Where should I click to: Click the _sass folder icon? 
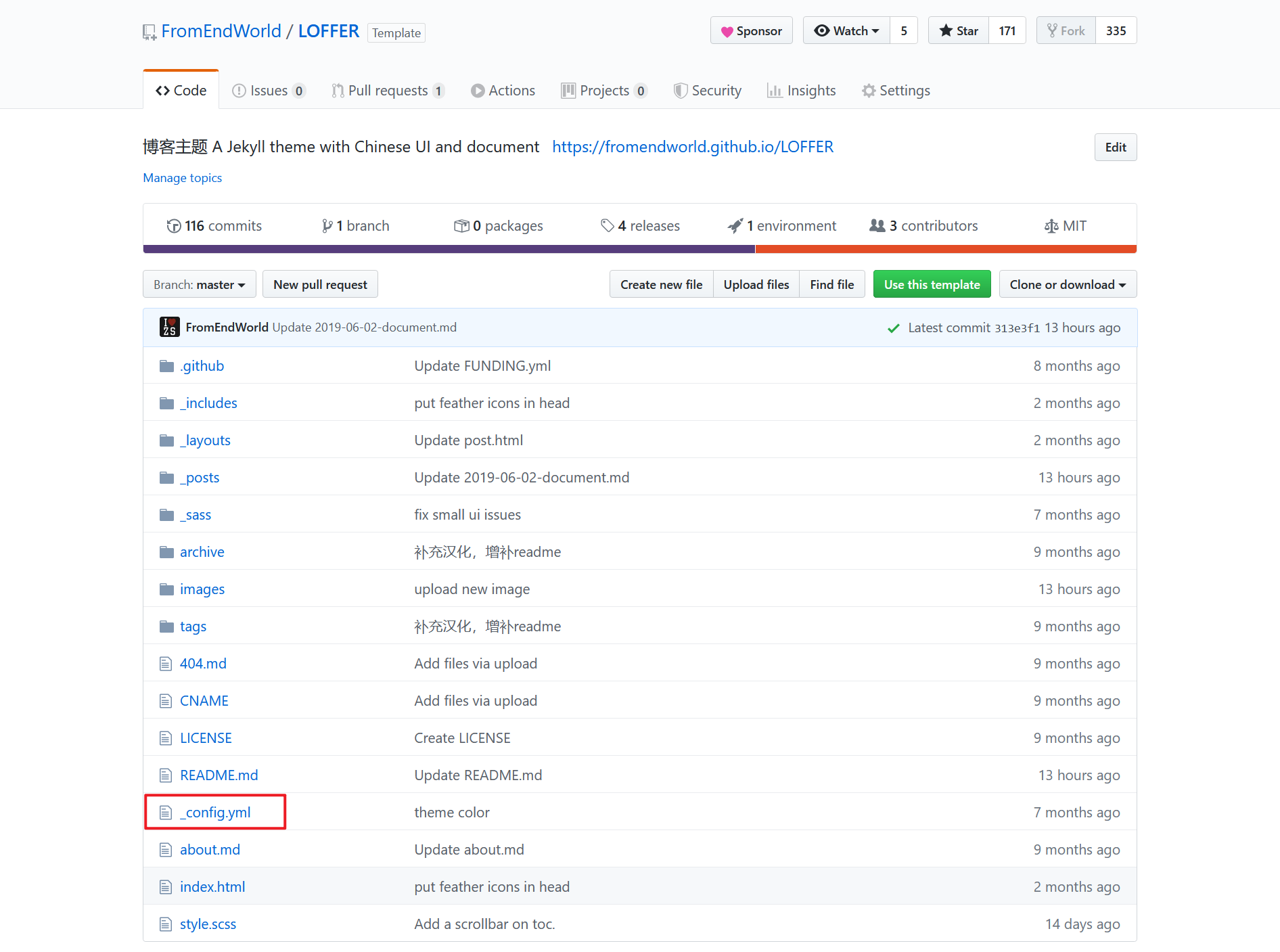166,515
